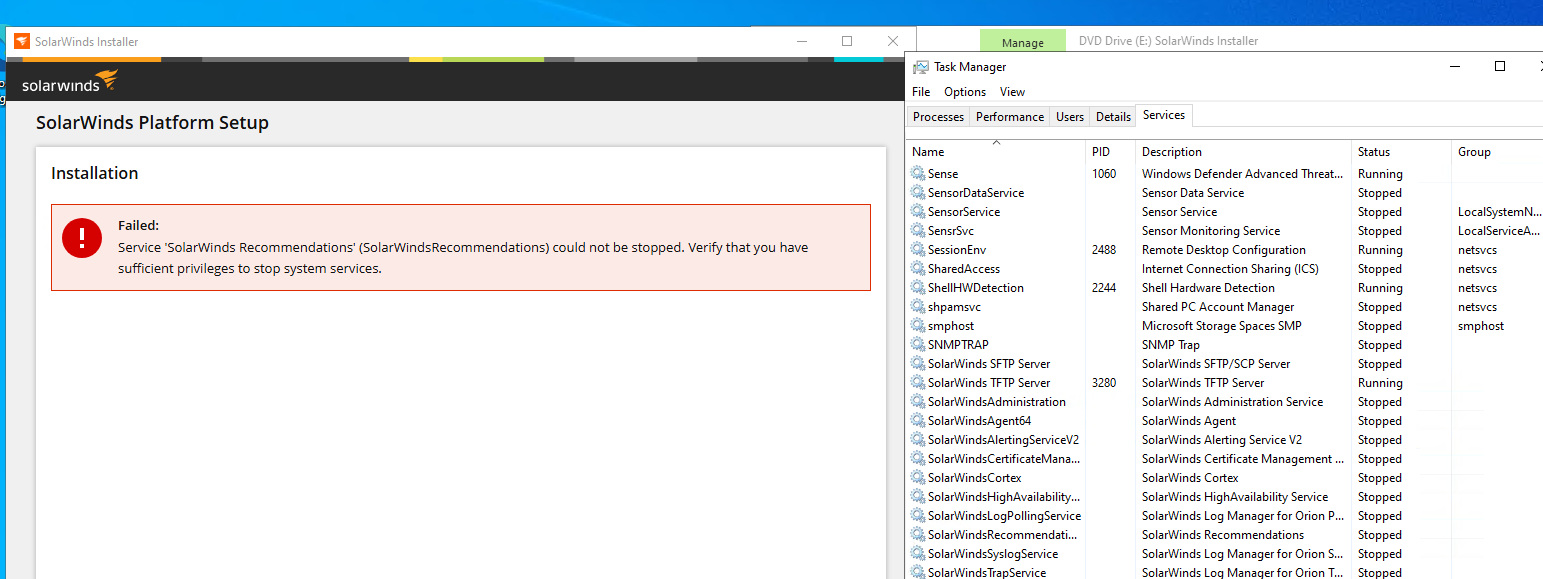Sort services by the Name column header
Viewport: 1543px width, 579px height.
[997, 152]
